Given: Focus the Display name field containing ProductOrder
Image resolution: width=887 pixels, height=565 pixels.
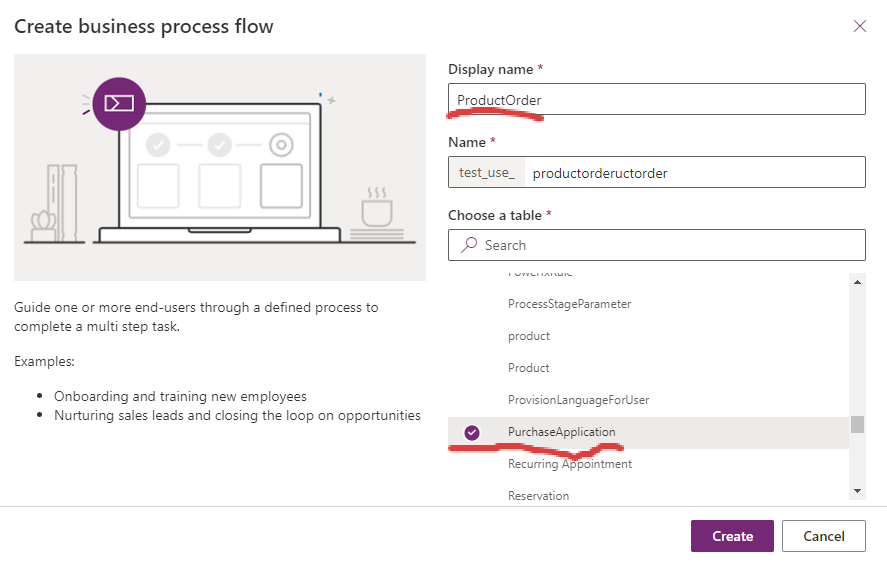Looking at the screenshot, I should click(x=656, y=100).
